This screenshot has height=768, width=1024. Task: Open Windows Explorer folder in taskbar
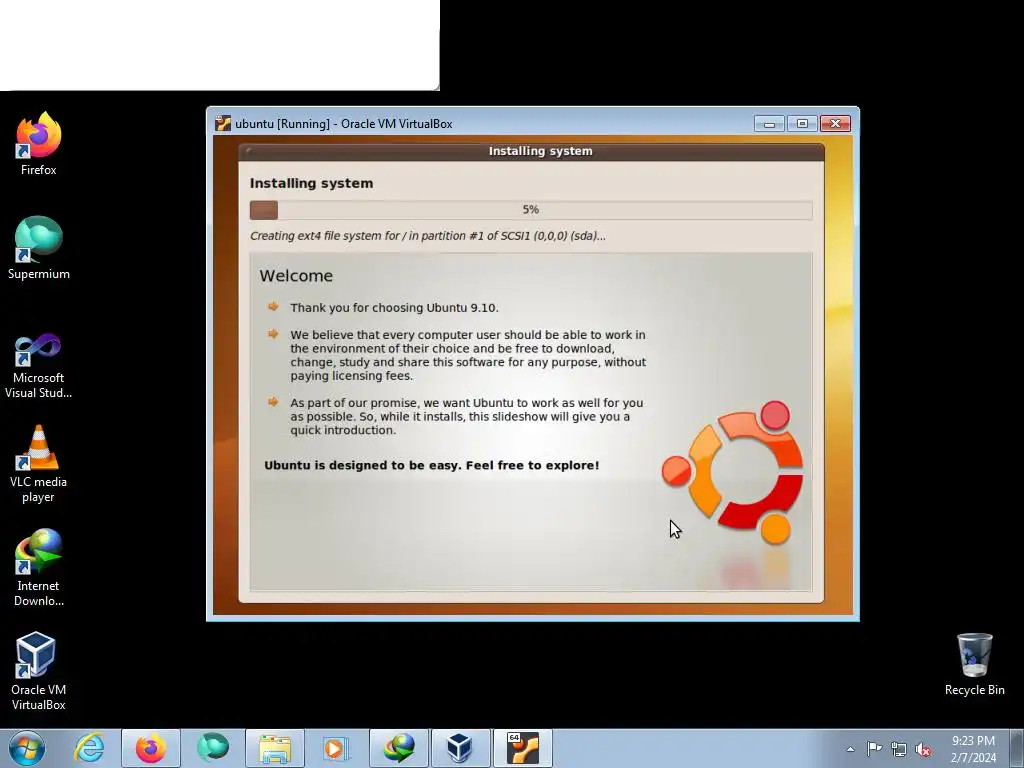(x=275, y=748)
